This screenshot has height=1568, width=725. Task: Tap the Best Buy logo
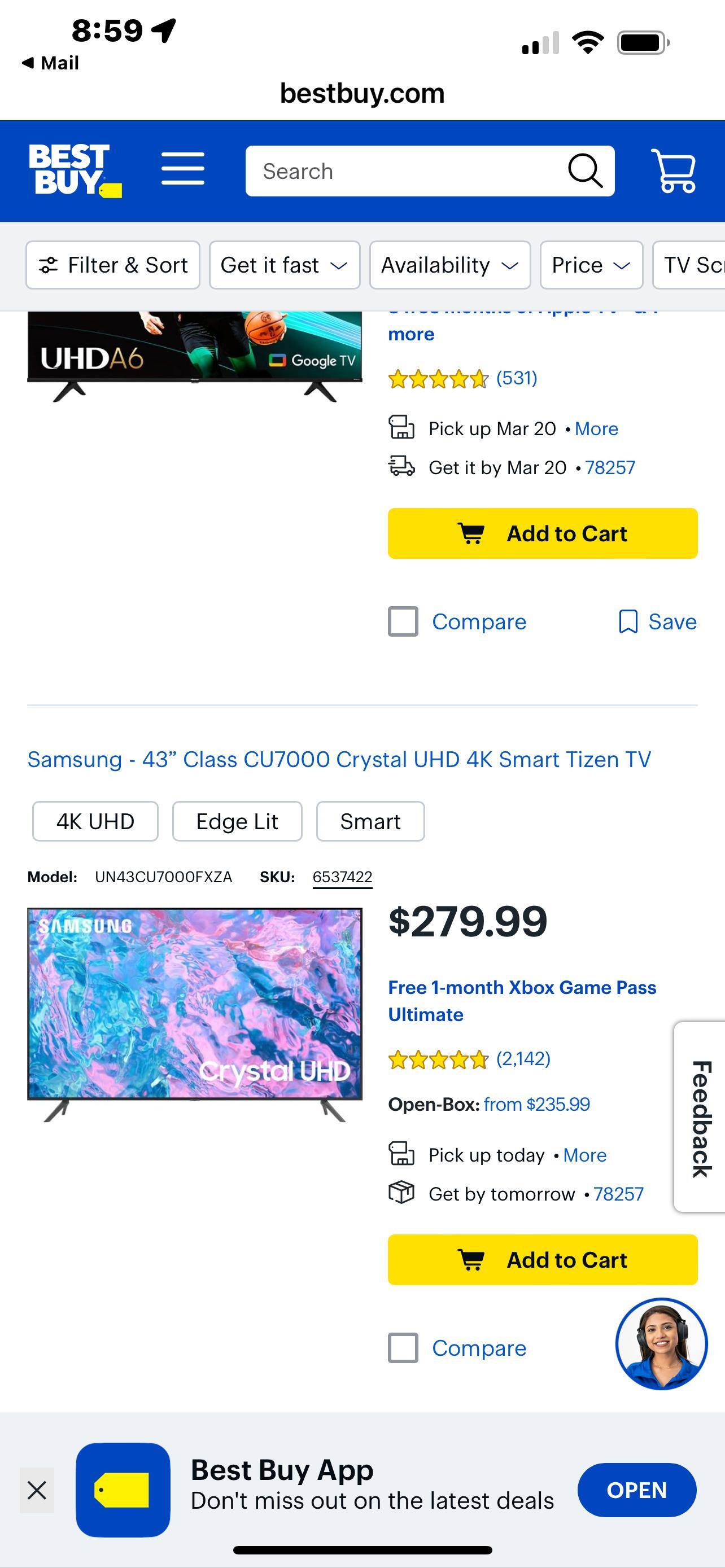pyautogui.click(x=75, y=170)
